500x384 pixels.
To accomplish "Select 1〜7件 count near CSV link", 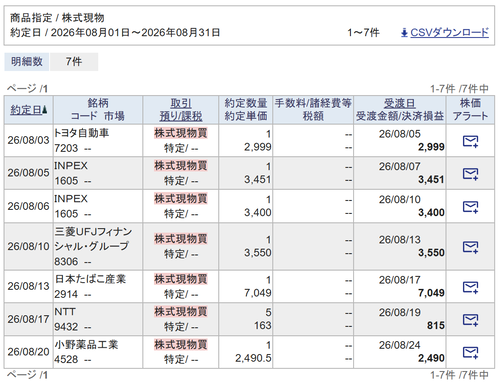I will click(x=363, y=33).
